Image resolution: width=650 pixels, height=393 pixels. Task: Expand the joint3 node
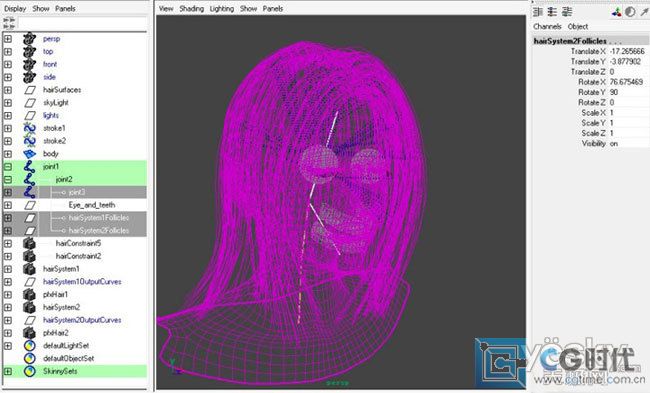8,192
